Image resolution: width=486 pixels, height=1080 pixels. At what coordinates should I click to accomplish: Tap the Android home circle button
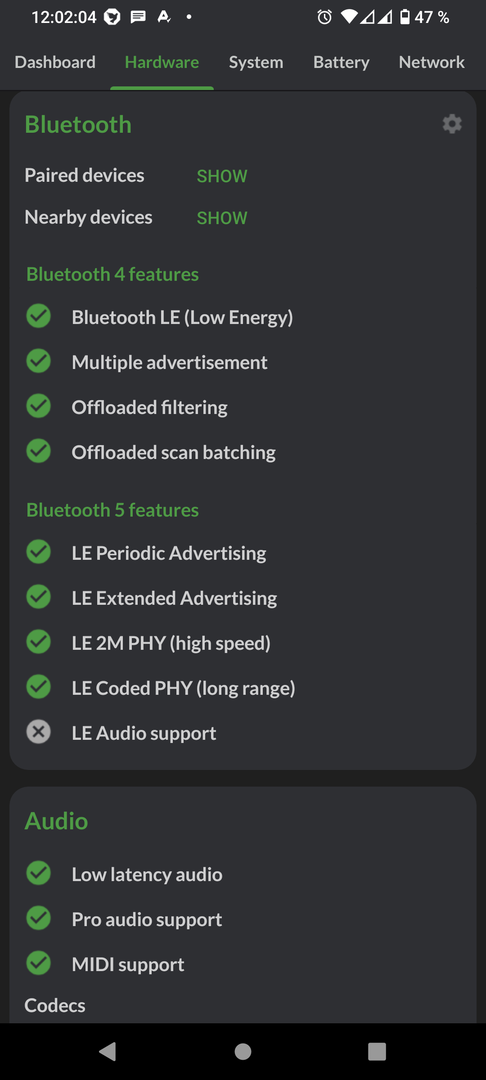coord(243,1051)
